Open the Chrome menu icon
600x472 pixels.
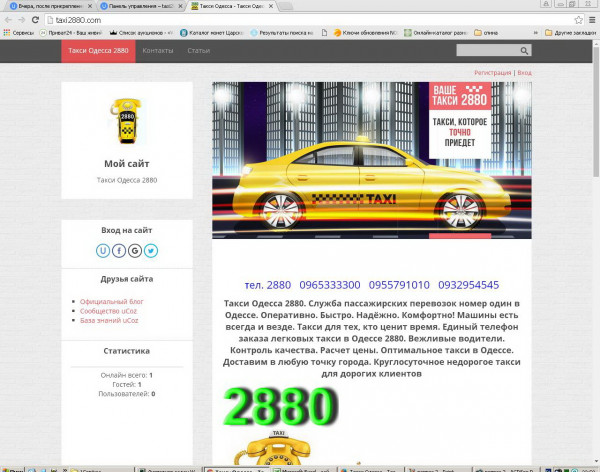tap(591, 19)
